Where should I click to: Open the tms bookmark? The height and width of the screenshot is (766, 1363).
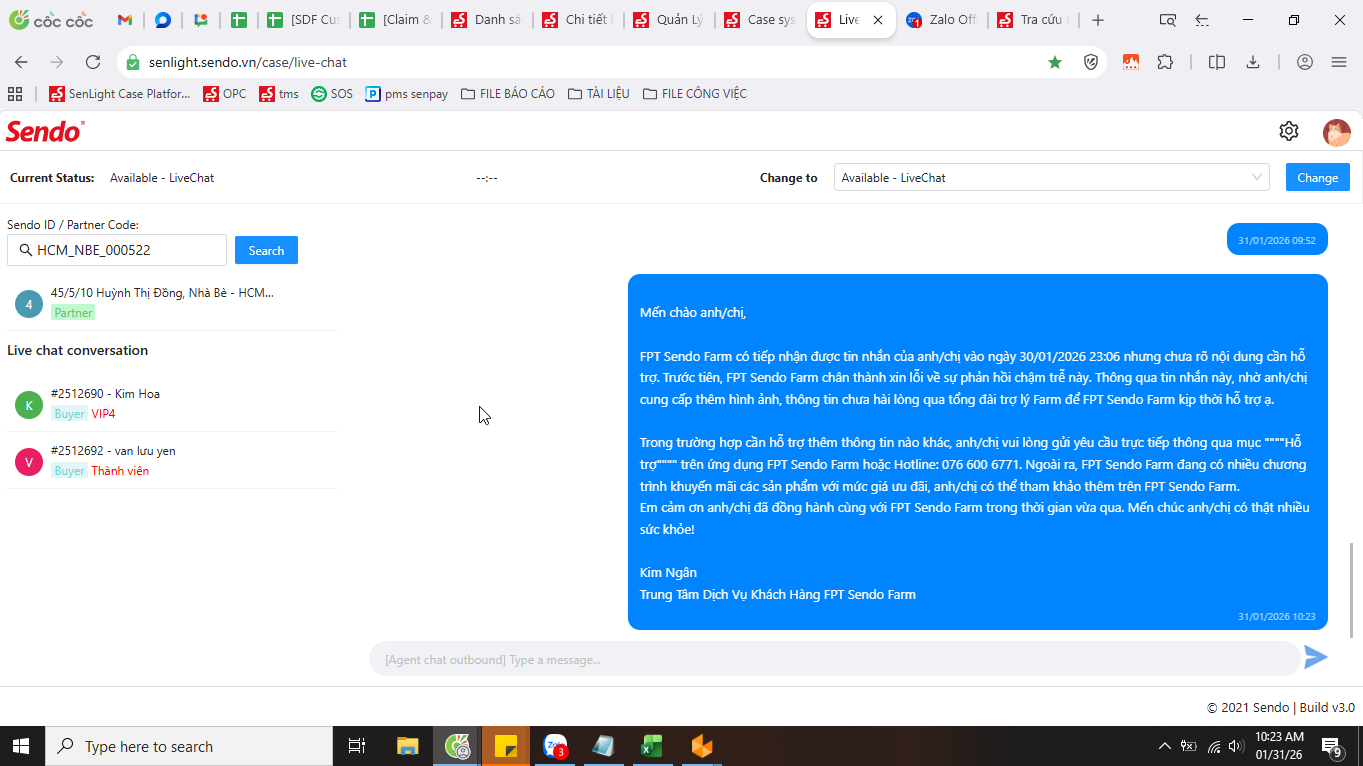(x=279, y=94)
